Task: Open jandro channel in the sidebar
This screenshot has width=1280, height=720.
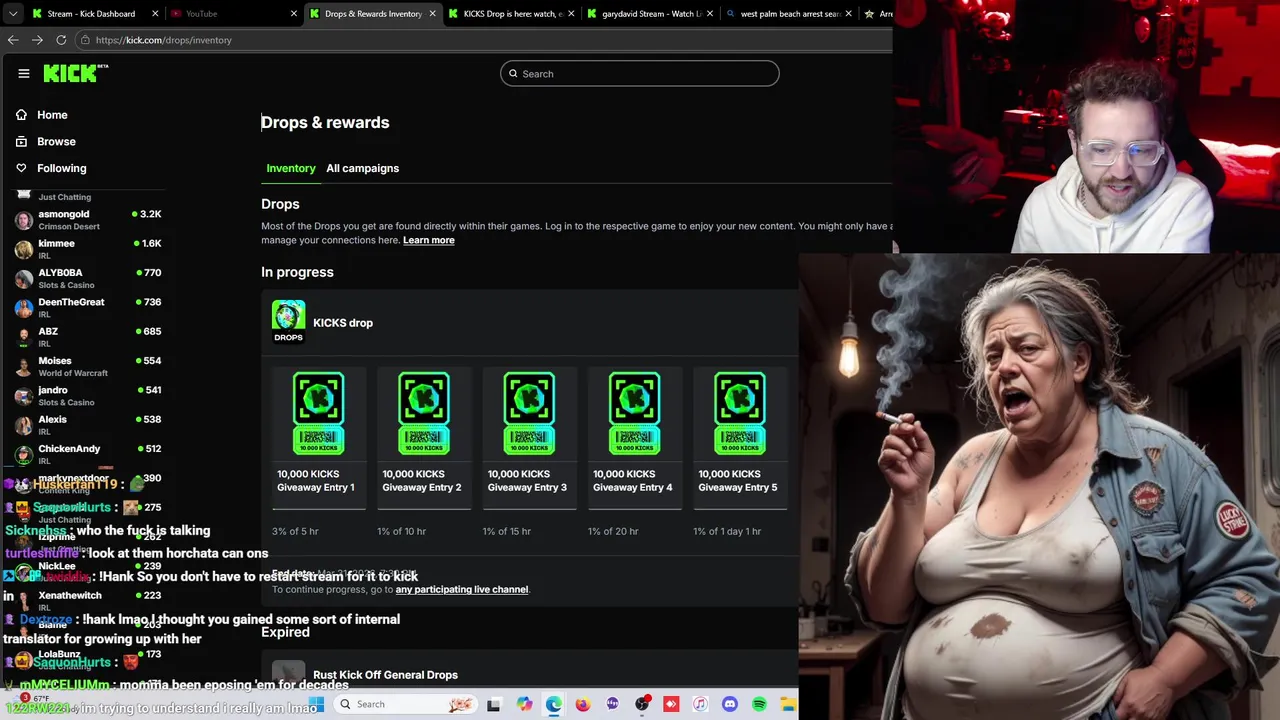Action: tap(89, 396)
